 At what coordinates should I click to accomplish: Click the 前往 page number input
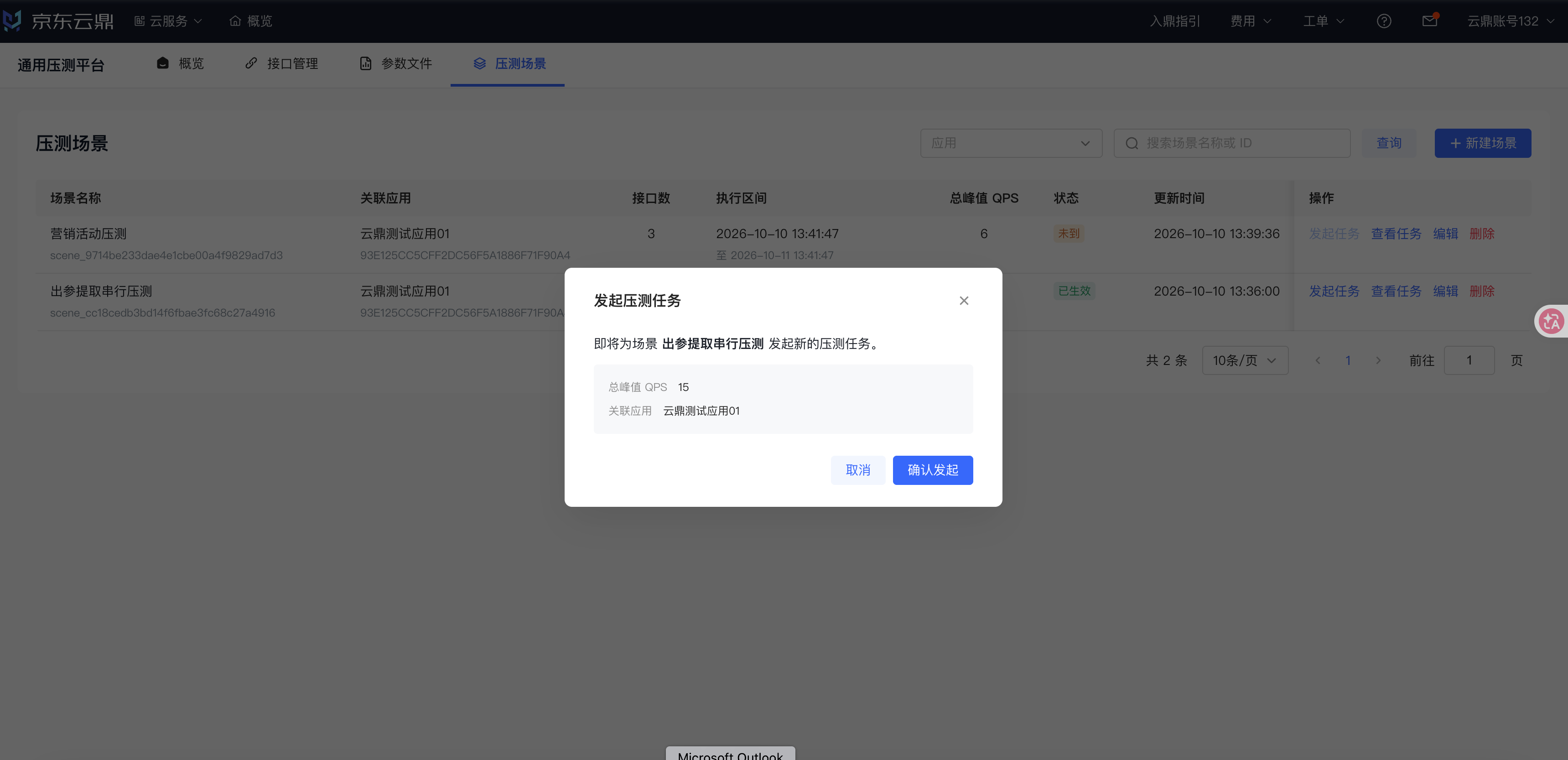1469,360
